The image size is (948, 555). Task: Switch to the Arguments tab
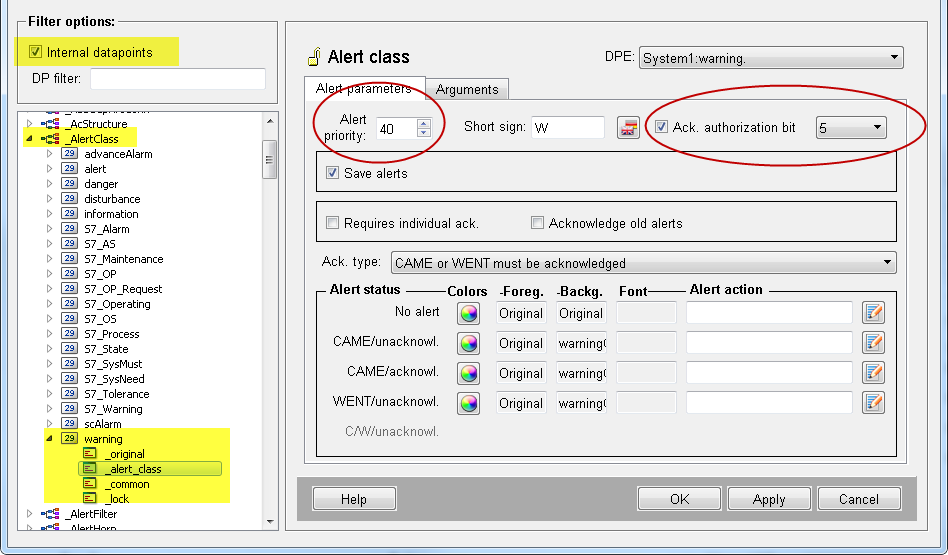point(467,89)
